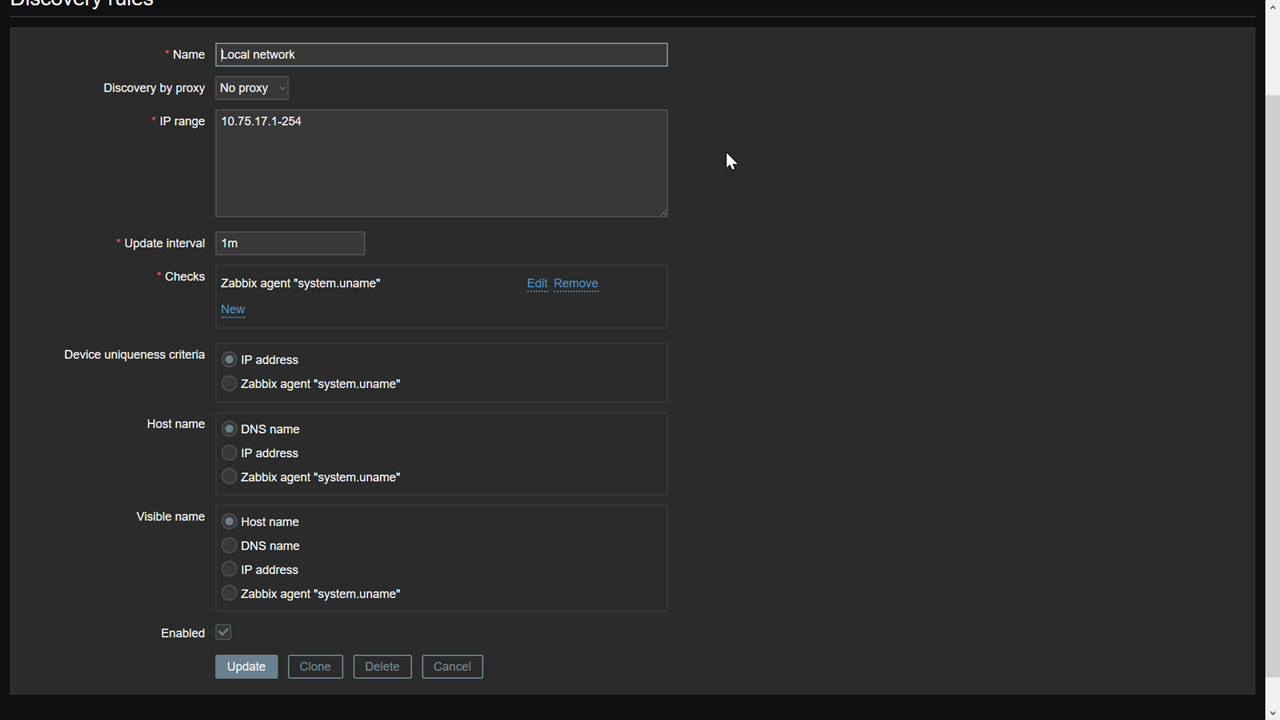Remove the Zabbix agent system.uname check

click(x=576, y=283)
